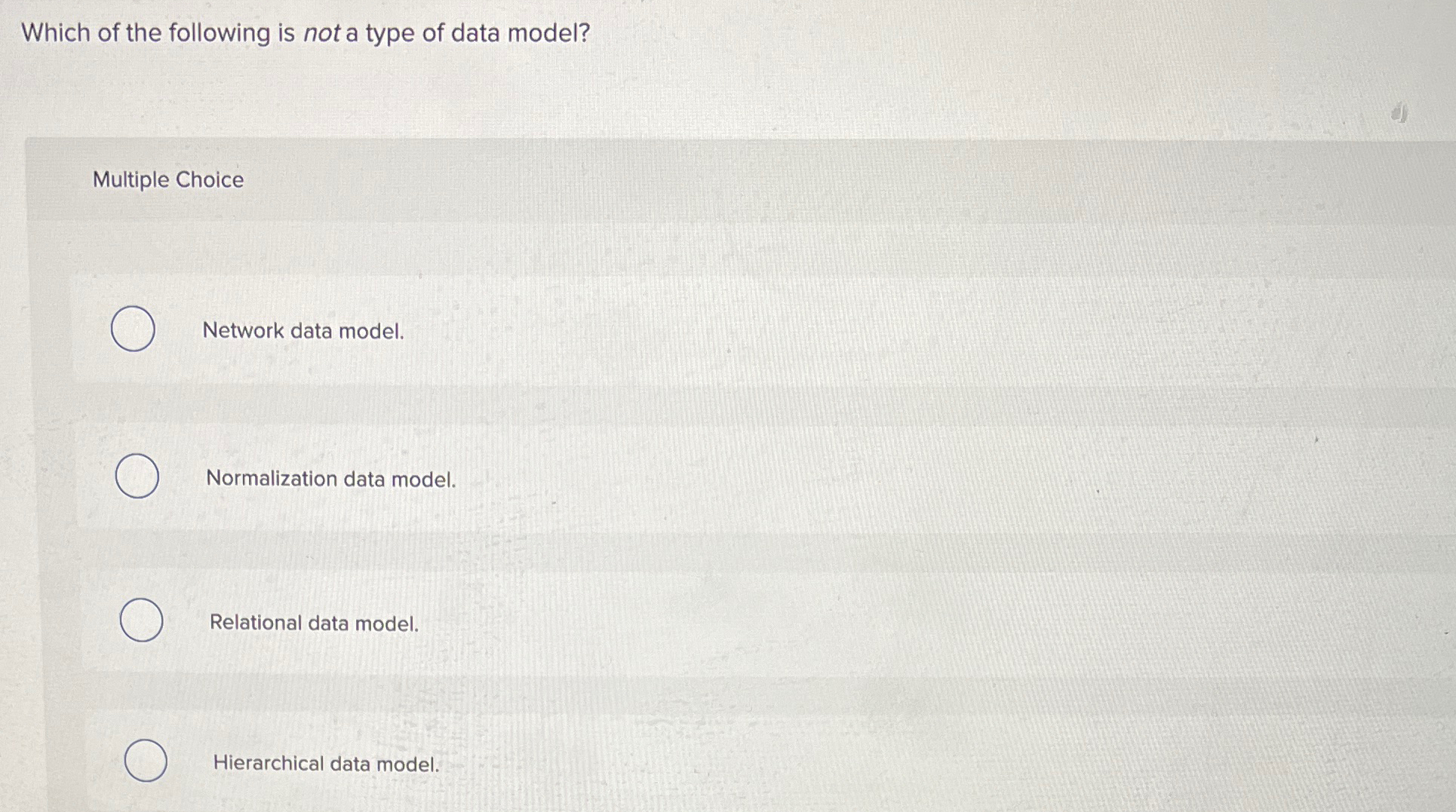Click the italicized word not in the question
Image resolution: width=1456 pixels, height=812 pixels.
tap(317, 33)
